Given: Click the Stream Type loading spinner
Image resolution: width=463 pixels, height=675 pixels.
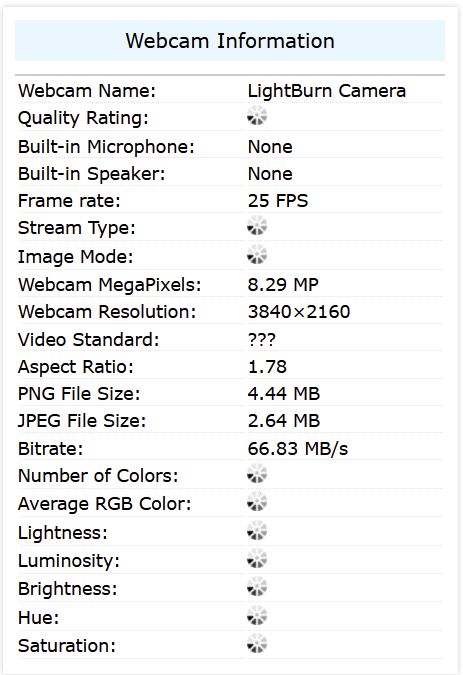Looking at the screenshot, I should click(257, 226).
